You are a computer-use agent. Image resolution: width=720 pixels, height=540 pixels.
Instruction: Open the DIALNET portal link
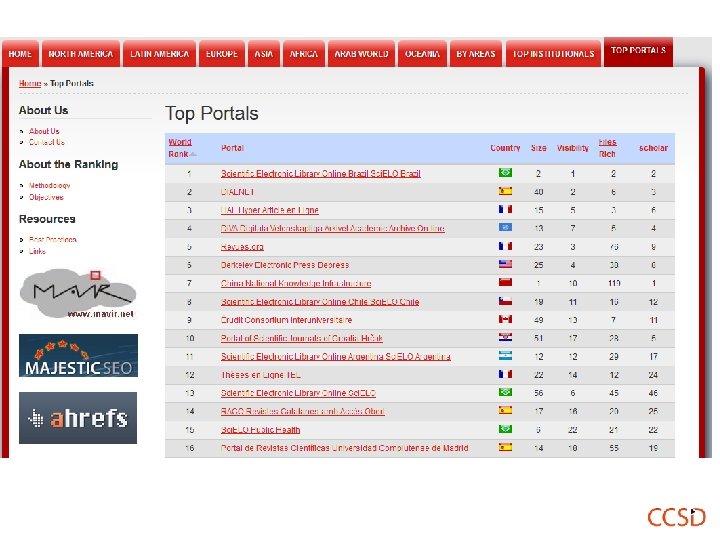point(237,192)
